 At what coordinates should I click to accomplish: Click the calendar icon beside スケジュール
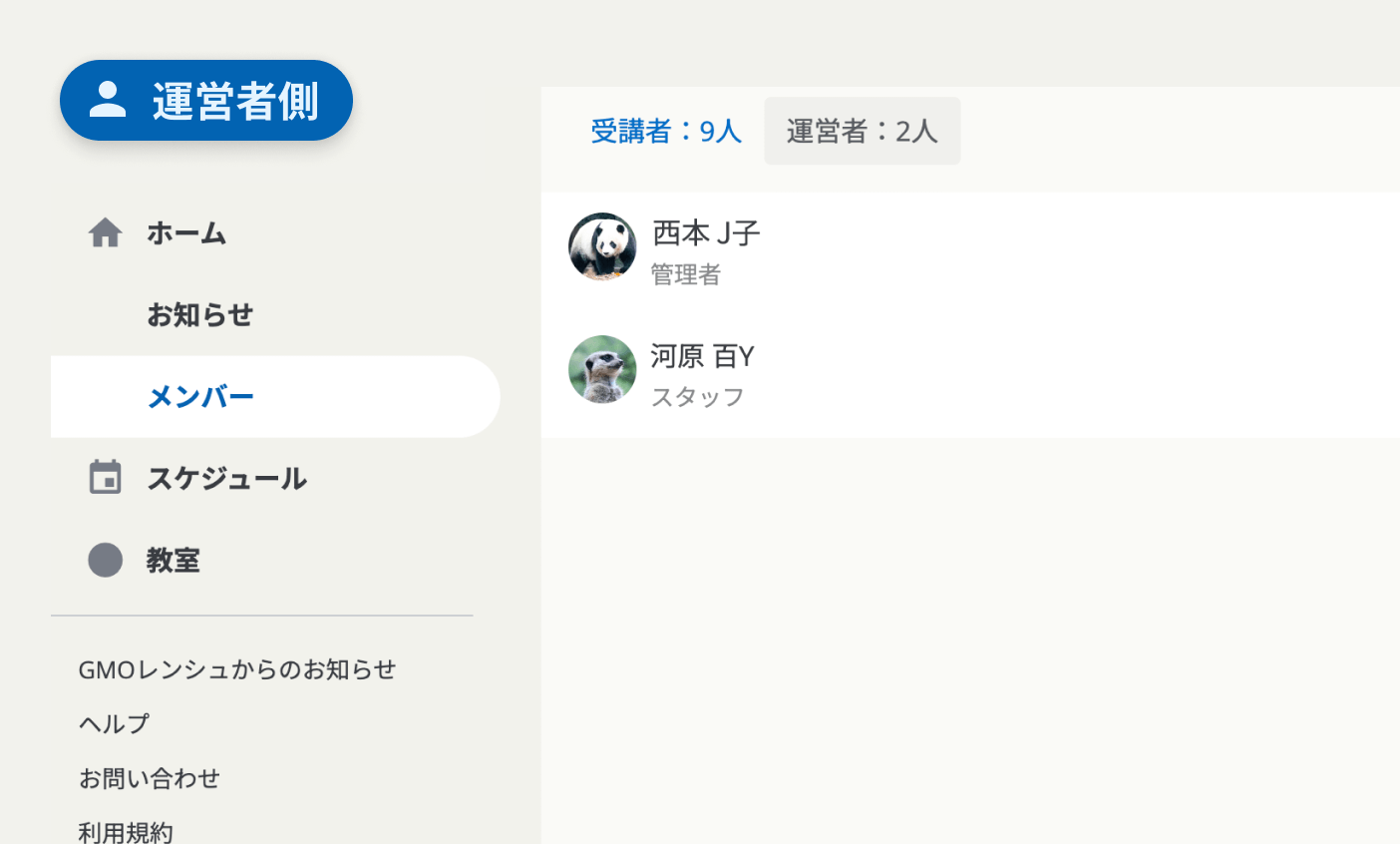click(x=105, y=478)
